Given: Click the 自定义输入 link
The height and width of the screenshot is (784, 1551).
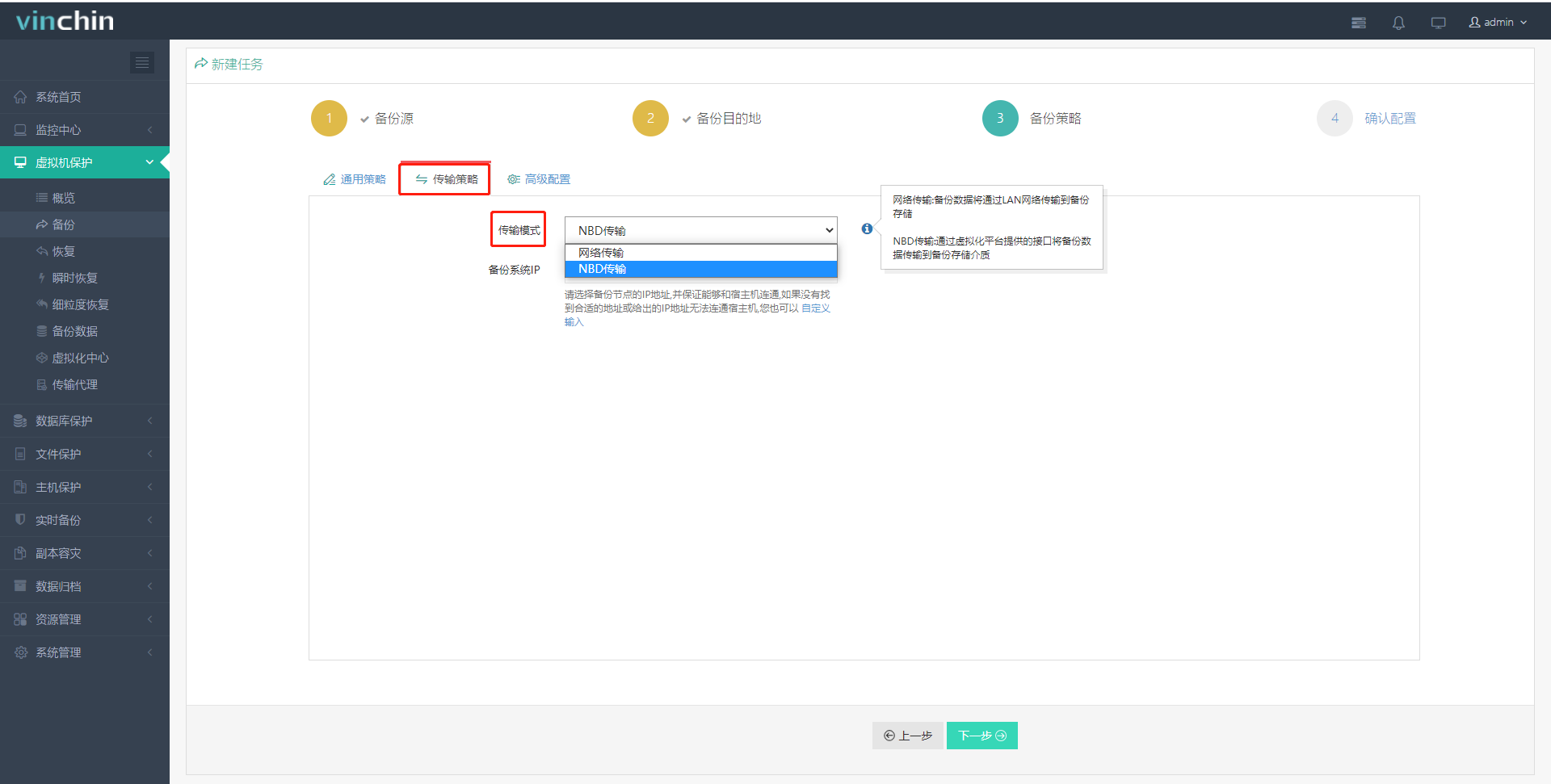Looking at the screenshot, I should click(816, 308).
